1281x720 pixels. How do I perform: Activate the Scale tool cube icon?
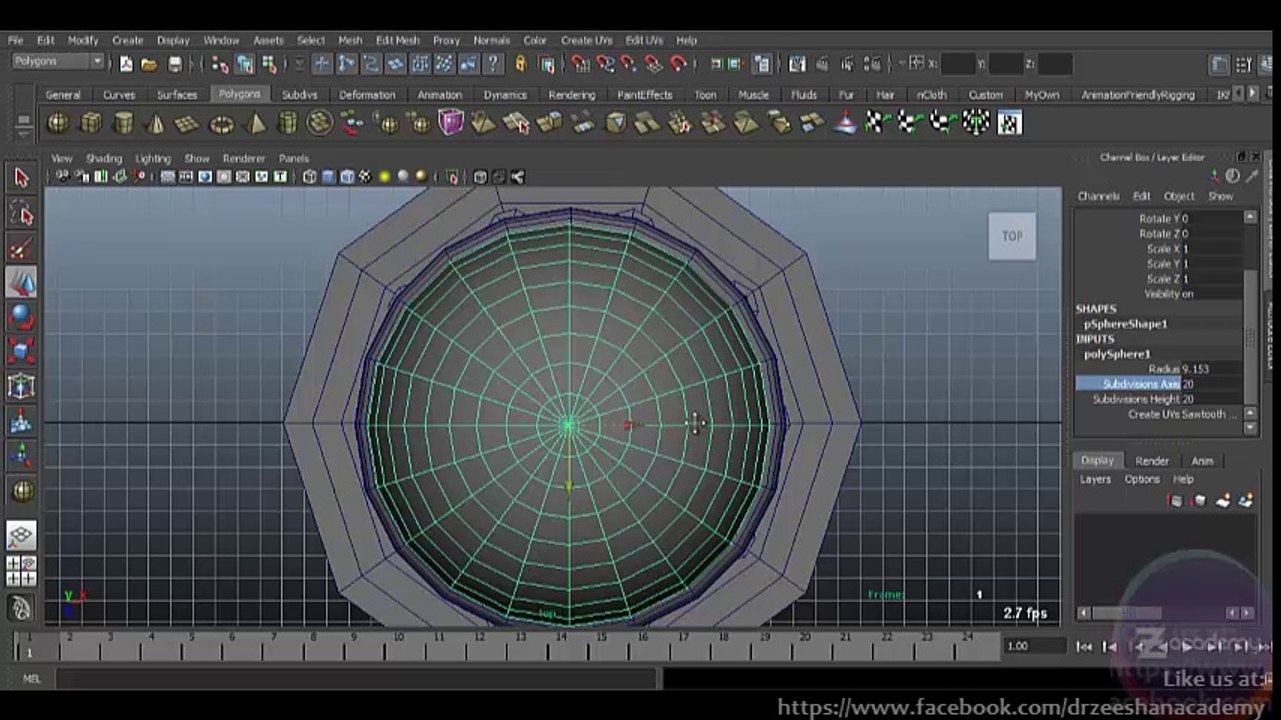coord(21,351)
